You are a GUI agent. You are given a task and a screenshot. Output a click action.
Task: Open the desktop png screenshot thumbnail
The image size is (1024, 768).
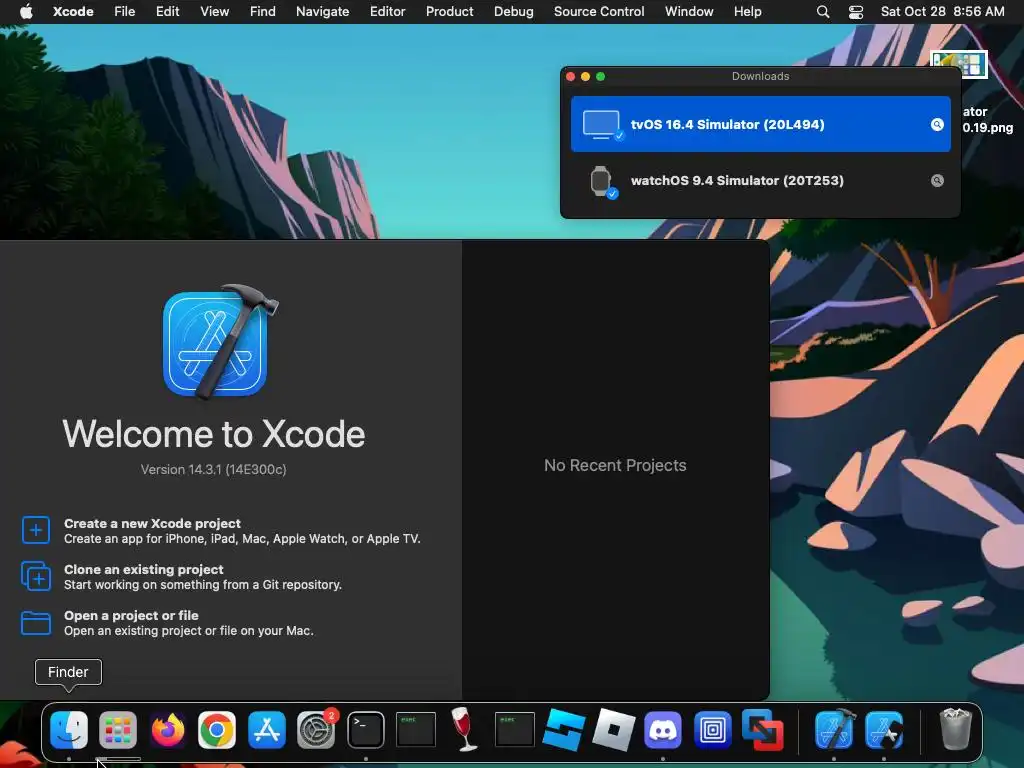click(x=959, y=64)
